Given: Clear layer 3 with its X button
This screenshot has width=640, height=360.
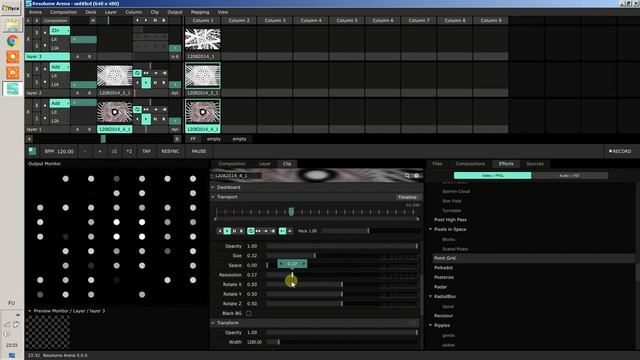Looking at the screenshot, I should pyautogui.click(x=28, y=39).
